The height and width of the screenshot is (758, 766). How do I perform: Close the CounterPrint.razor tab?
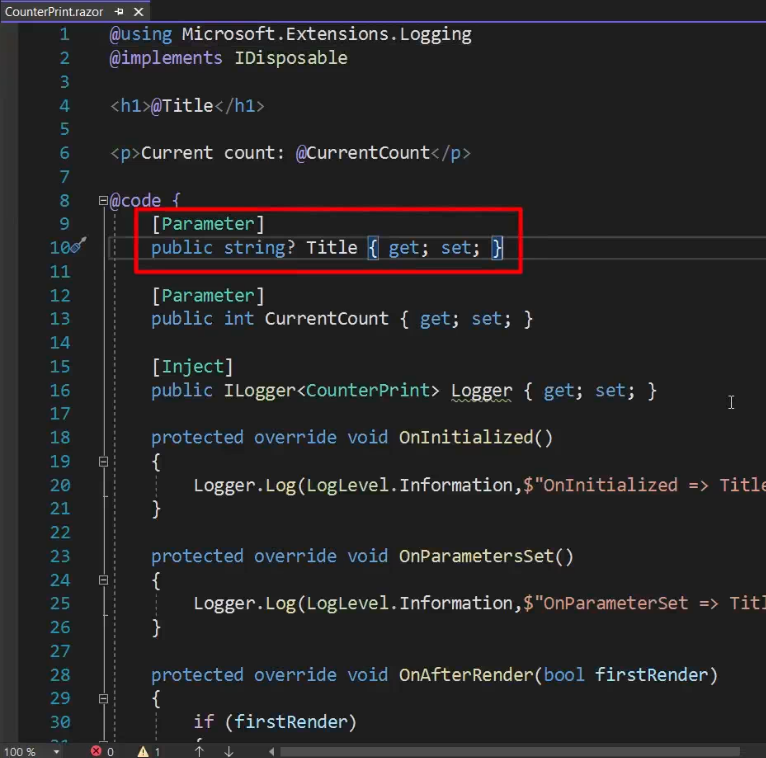pos(139,11)
